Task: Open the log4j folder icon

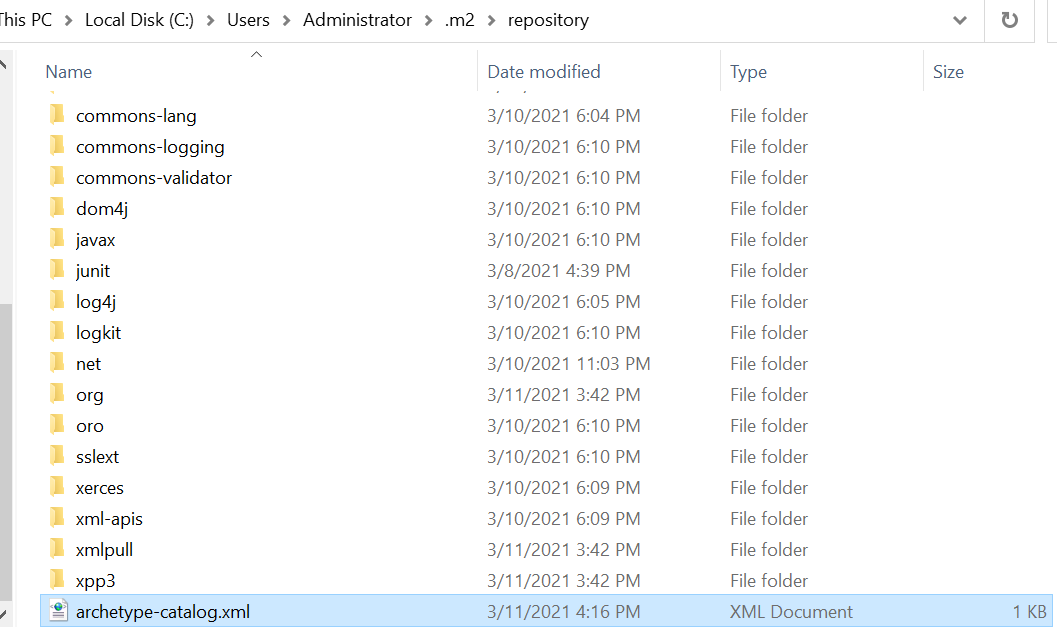Action: (57, 301)
